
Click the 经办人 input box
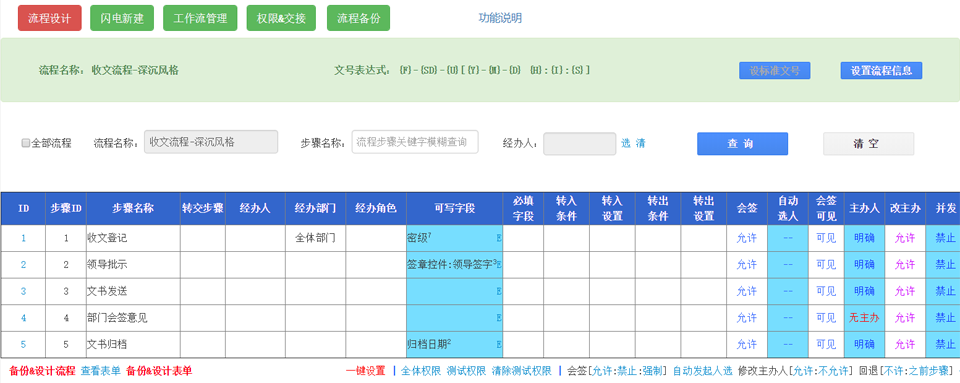click(x=579, y=144)
